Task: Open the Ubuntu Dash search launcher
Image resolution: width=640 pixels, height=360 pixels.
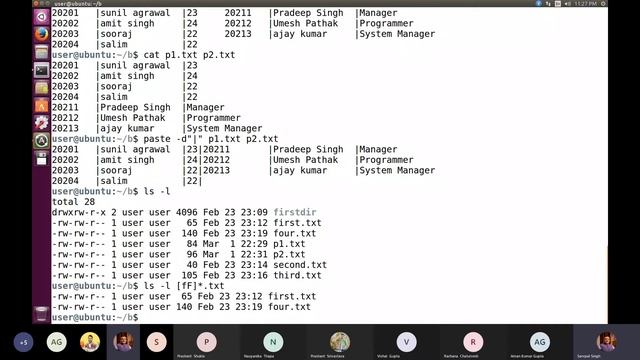Action: click(41, 17)
